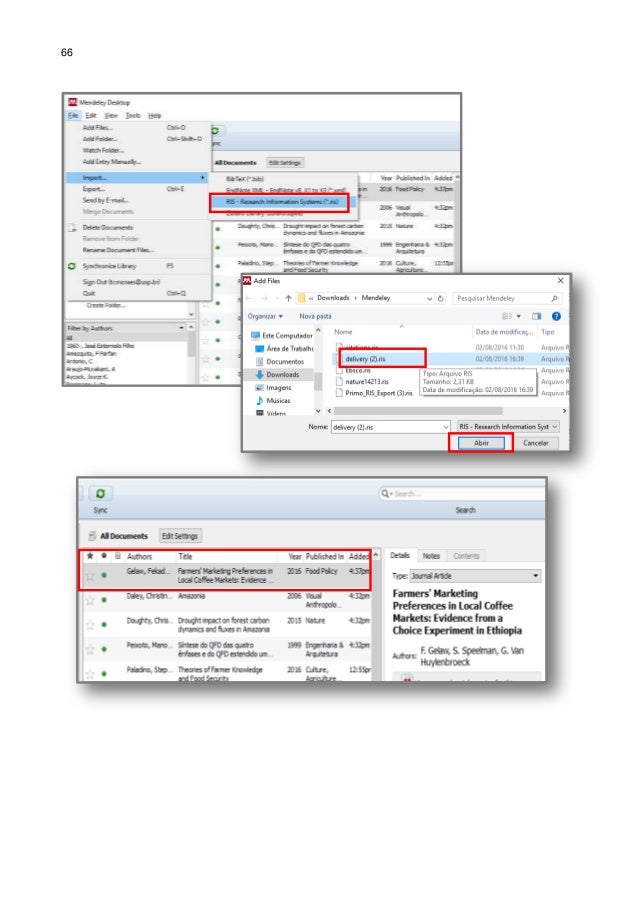Click the view layout icon in Add Files dialog
The width and height of the screenshot is (638, 903).
click(507, 316)
